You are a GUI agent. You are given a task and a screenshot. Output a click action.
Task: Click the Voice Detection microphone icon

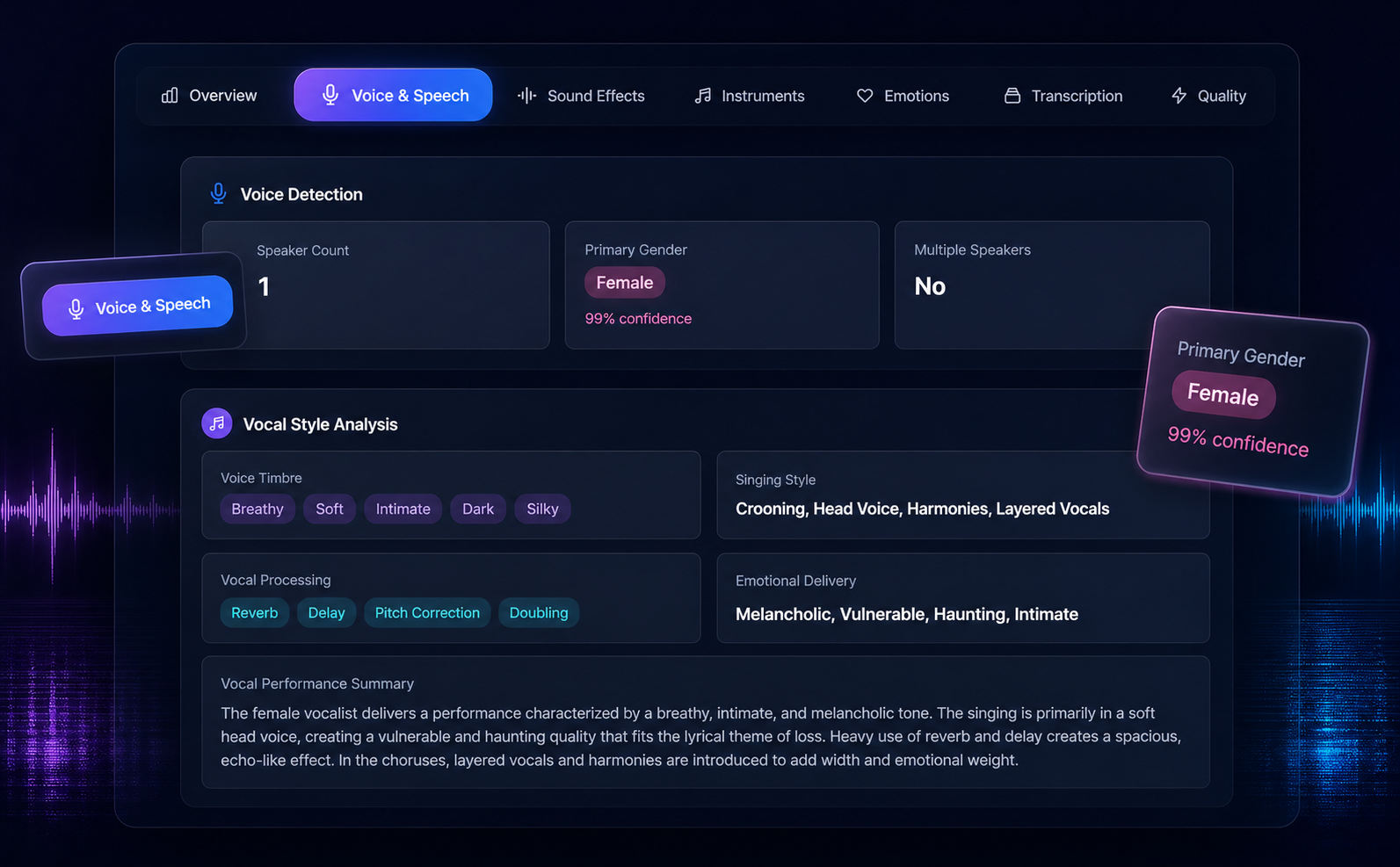pos(218,193)
